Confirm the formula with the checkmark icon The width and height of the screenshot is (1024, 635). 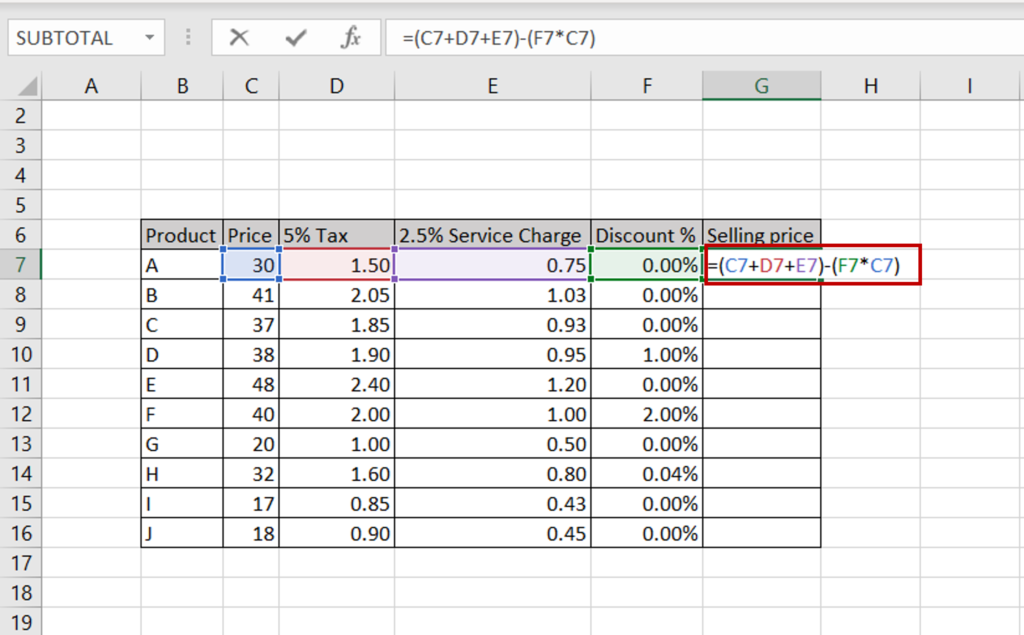coord(295,38)
